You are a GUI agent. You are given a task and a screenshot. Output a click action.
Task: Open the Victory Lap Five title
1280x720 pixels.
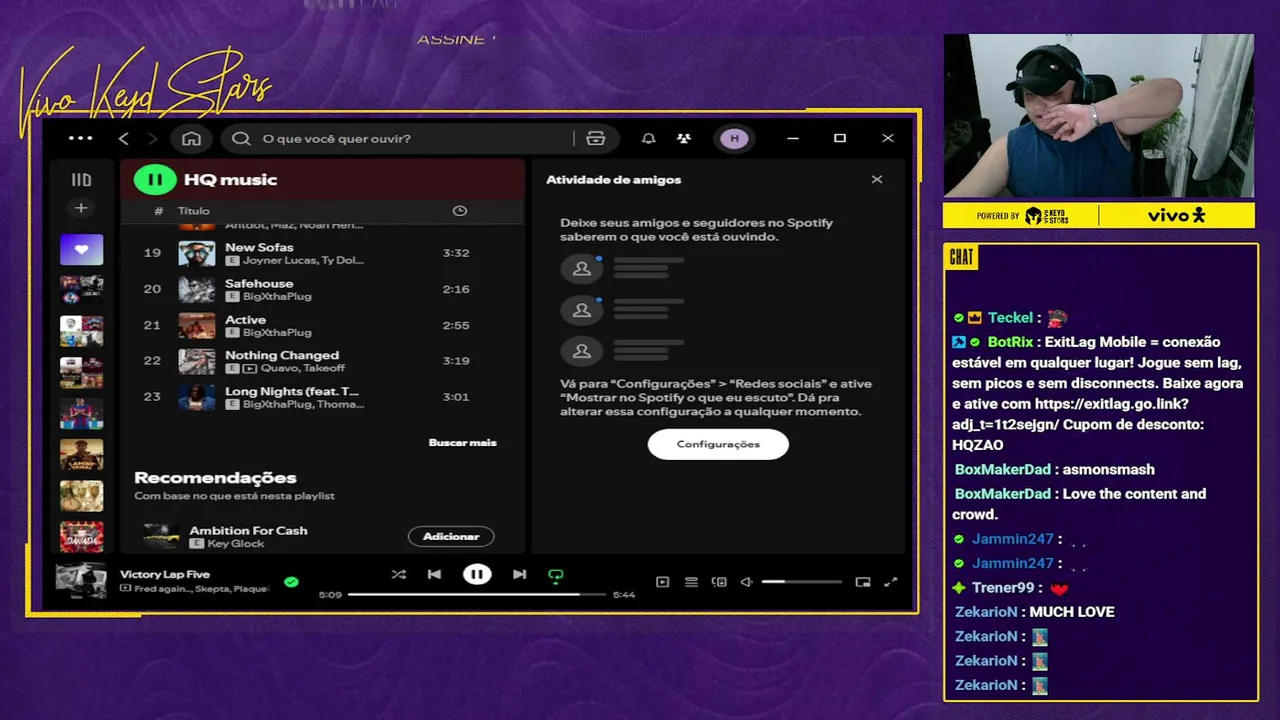coord(165,574)
